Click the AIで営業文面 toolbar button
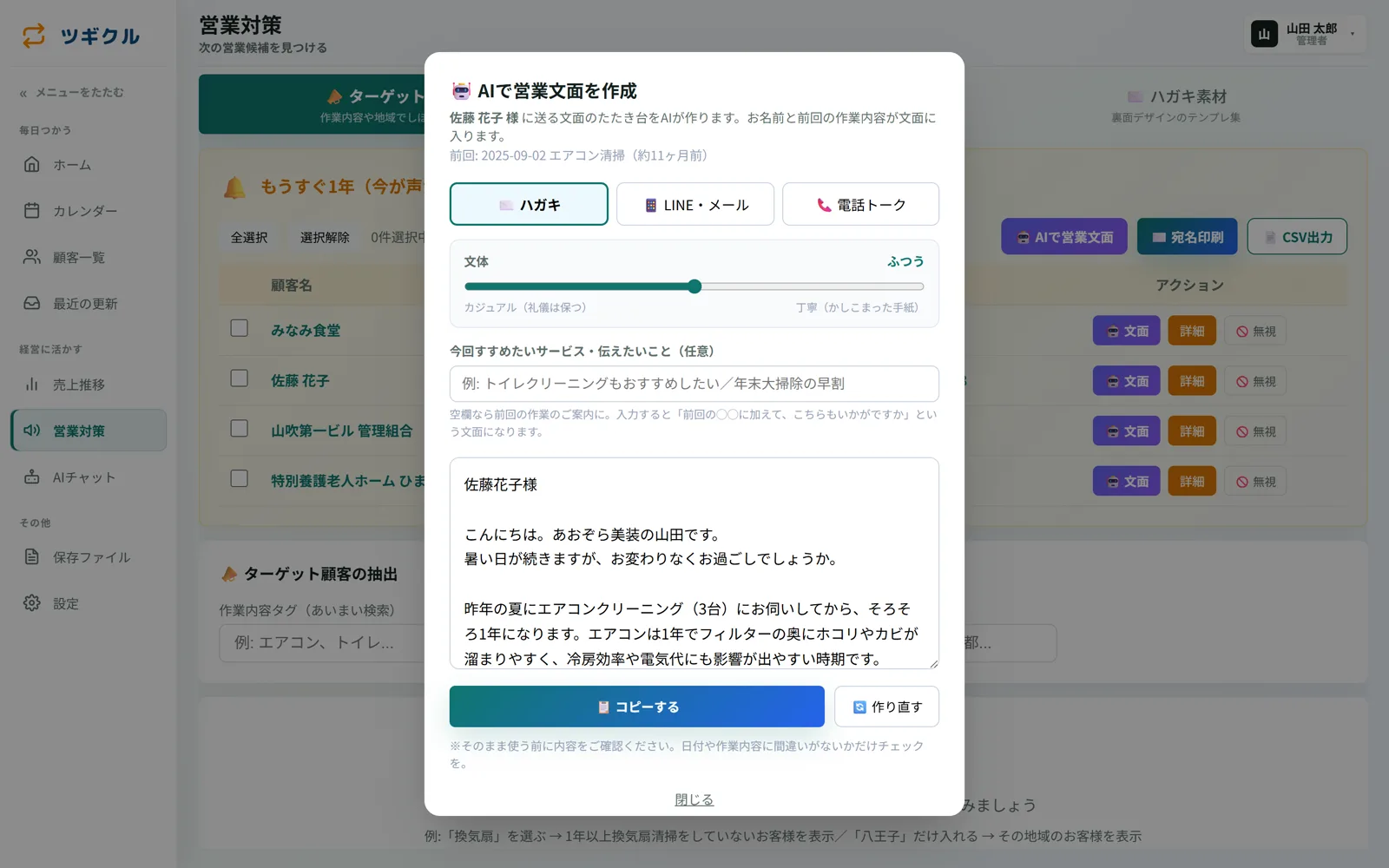 [x=1064, y=236]
